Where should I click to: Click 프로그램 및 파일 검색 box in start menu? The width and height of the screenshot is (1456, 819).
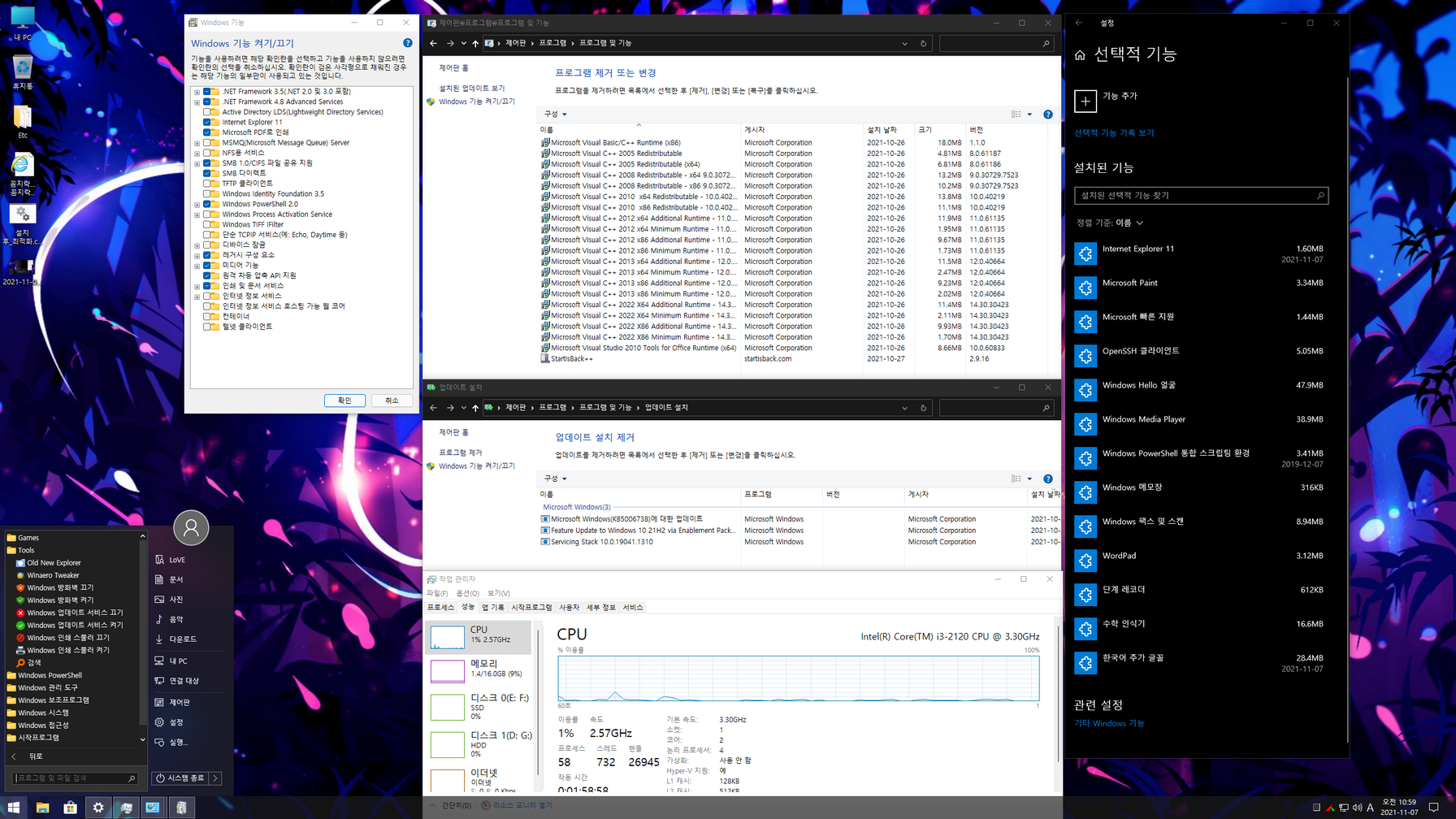(x=75, y=778)
